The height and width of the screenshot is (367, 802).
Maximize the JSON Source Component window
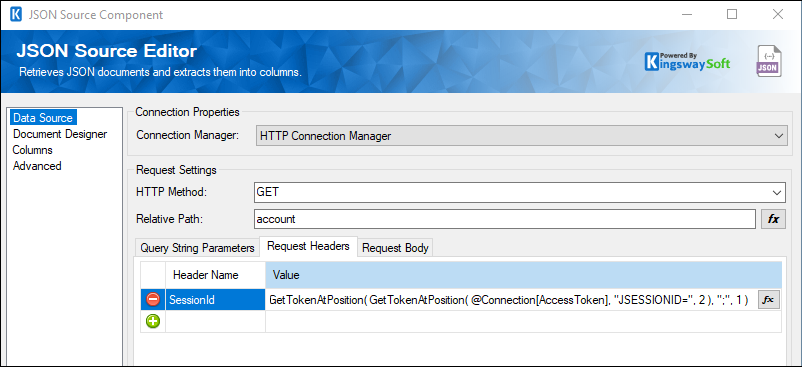coord(732,14)
